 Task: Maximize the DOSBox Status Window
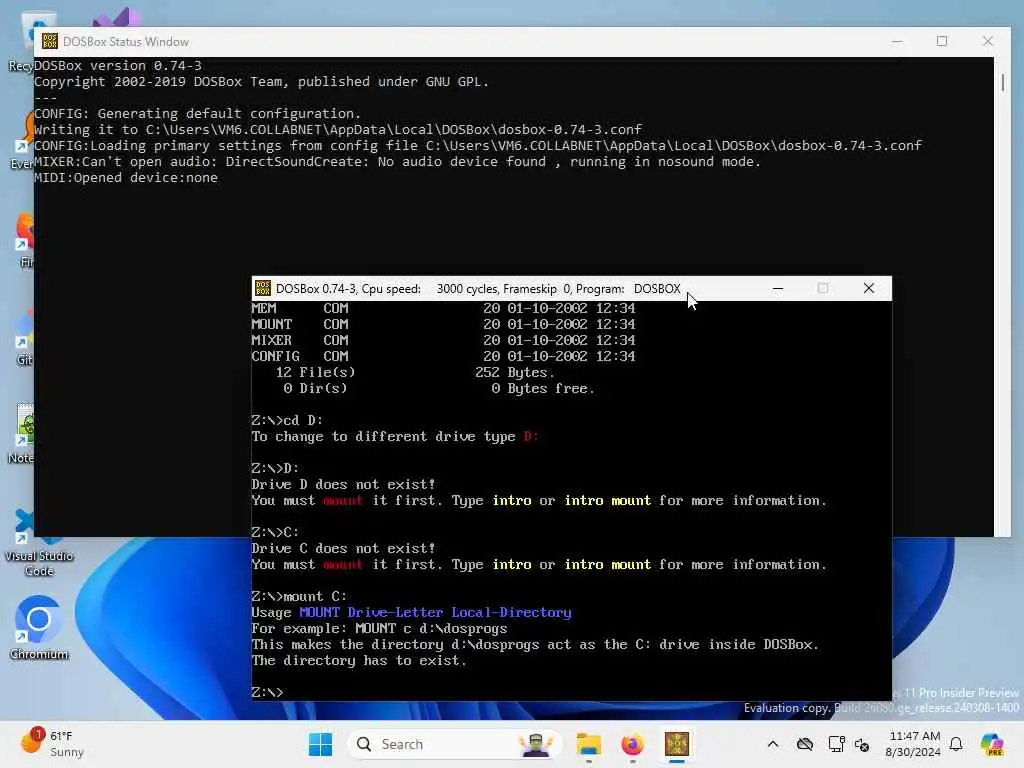pos(941,41)
